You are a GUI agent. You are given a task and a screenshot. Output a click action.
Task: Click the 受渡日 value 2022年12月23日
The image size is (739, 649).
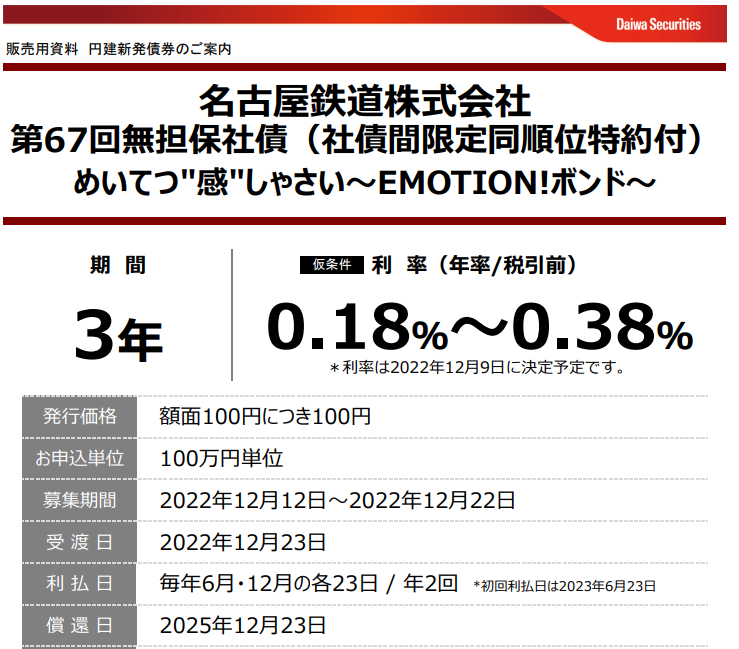(243, 542)
